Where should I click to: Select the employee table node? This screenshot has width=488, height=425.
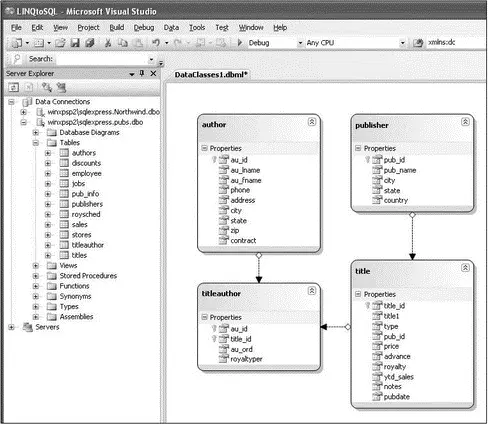coord(87,173)
